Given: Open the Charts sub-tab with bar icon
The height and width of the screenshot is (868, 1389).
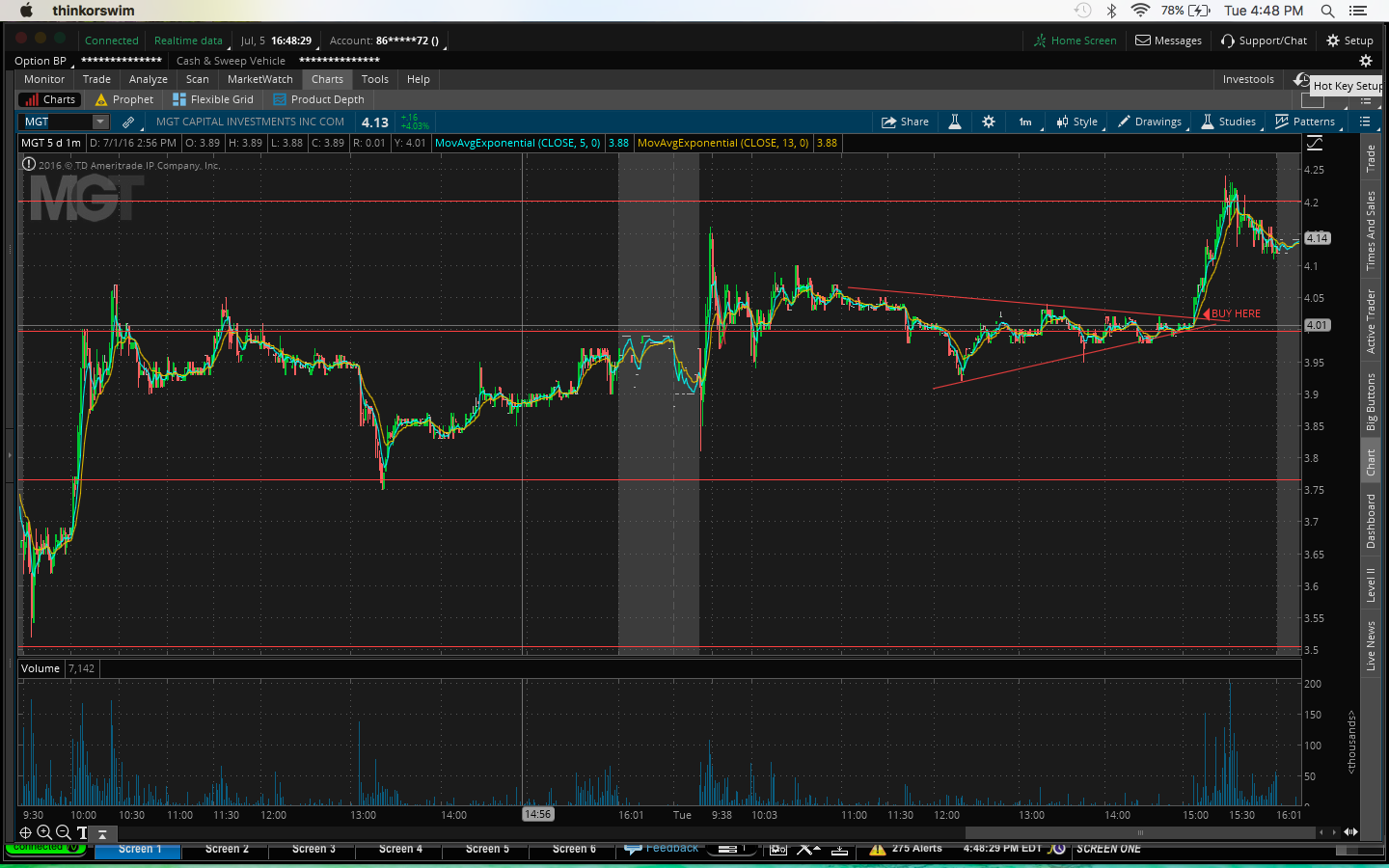Looking at the screenshot, I should coord(50,99).
